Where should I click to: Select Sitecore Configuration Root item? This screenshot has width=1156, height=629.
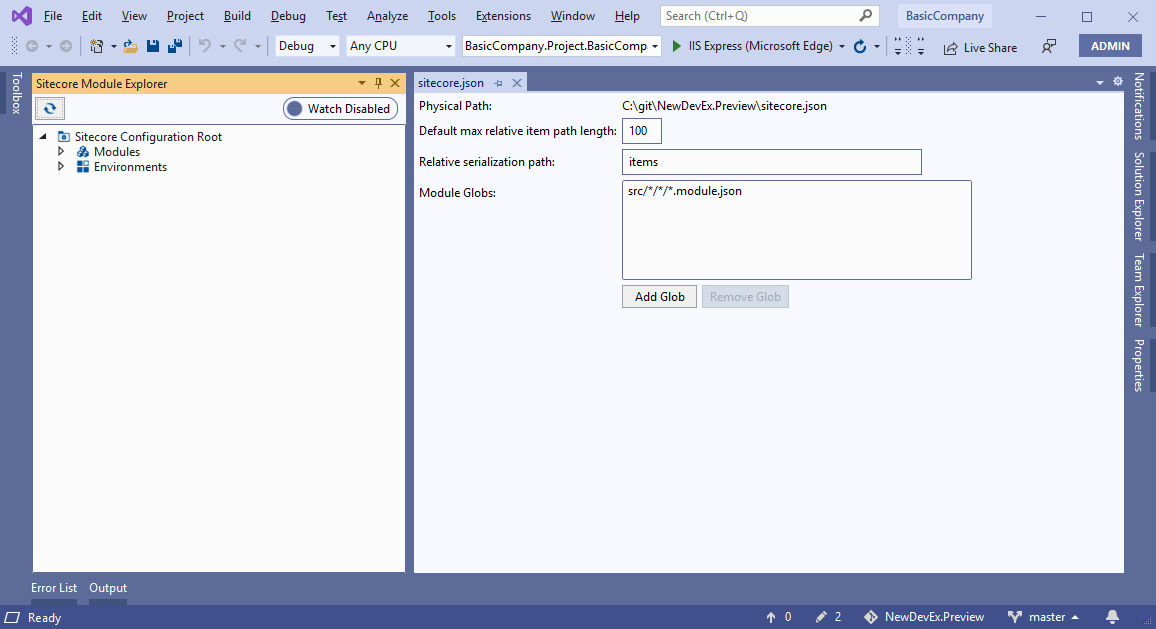[x=147, y=136]
